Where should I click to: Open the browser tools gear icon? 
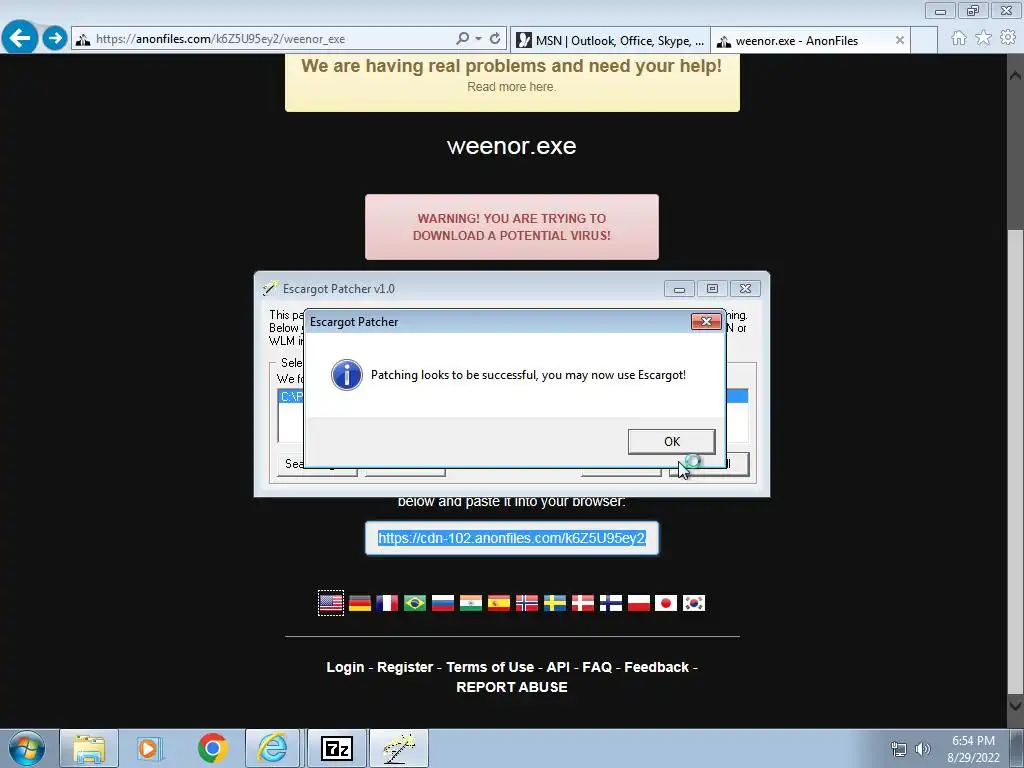point(1008,38)
